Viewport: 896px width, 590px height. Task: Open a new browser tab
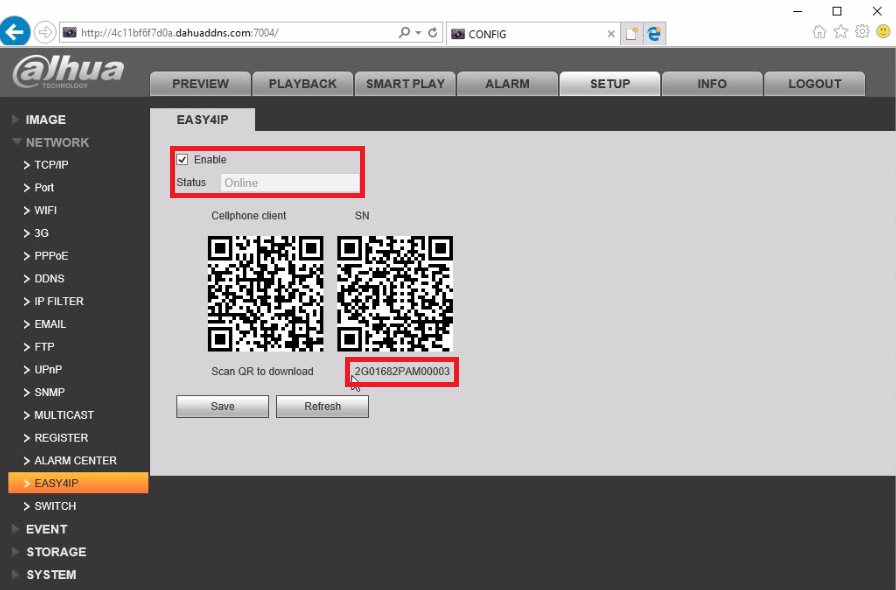tap(631, 34)
